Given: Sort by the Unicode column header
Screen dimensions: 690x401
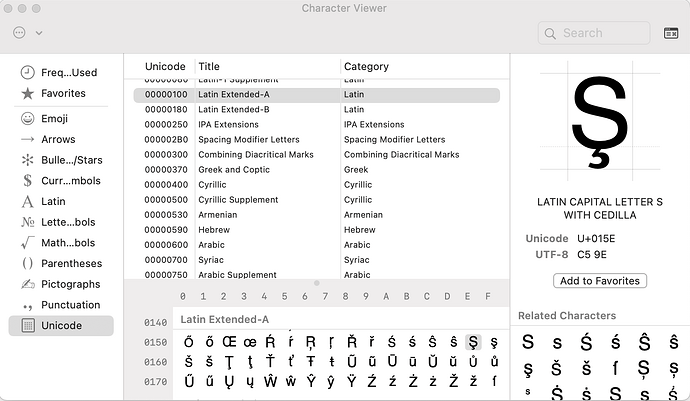Looking at the screenshot, I should click(165, 66).
